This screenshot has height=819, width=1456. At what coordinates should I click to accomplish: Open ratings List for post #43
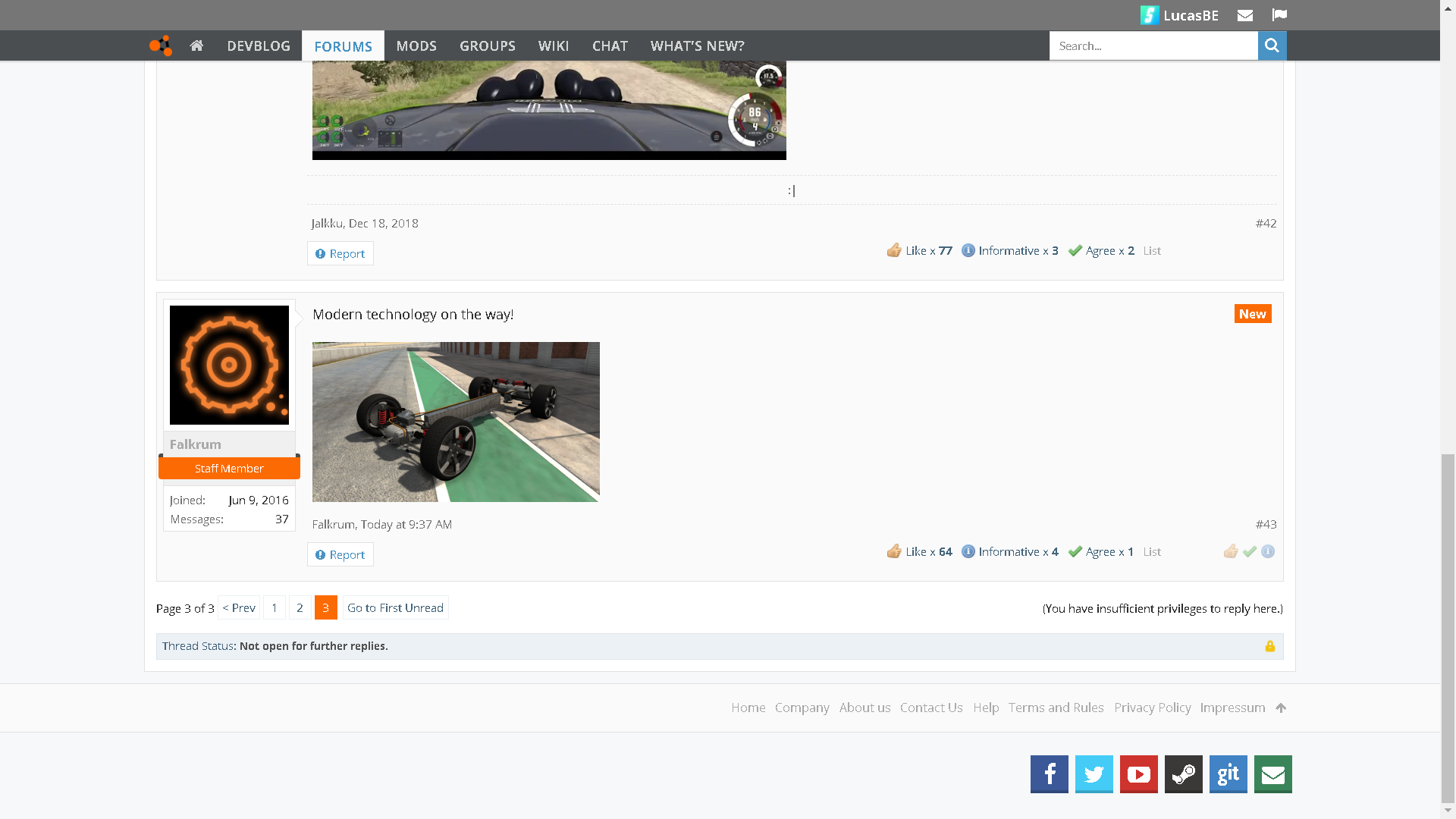tap(1152, 551)
